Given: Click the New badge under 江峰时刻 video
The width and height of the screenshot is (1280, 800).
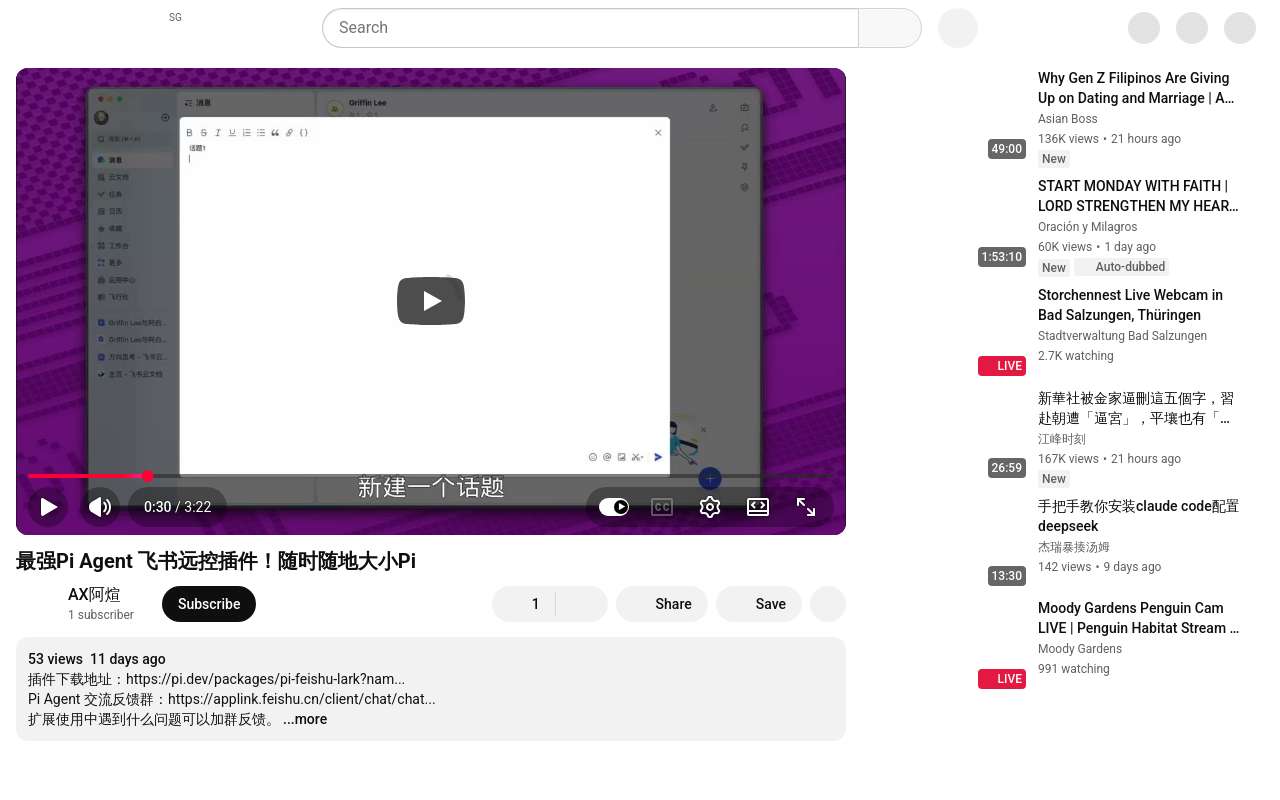Looking at the screenshot, I should (1054, 479).
